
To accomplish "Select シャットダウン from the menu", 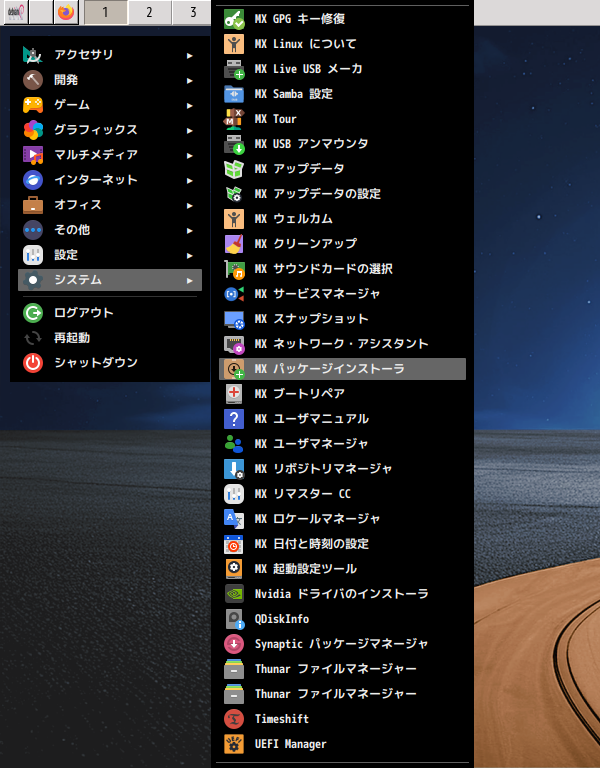I will 110,363.
